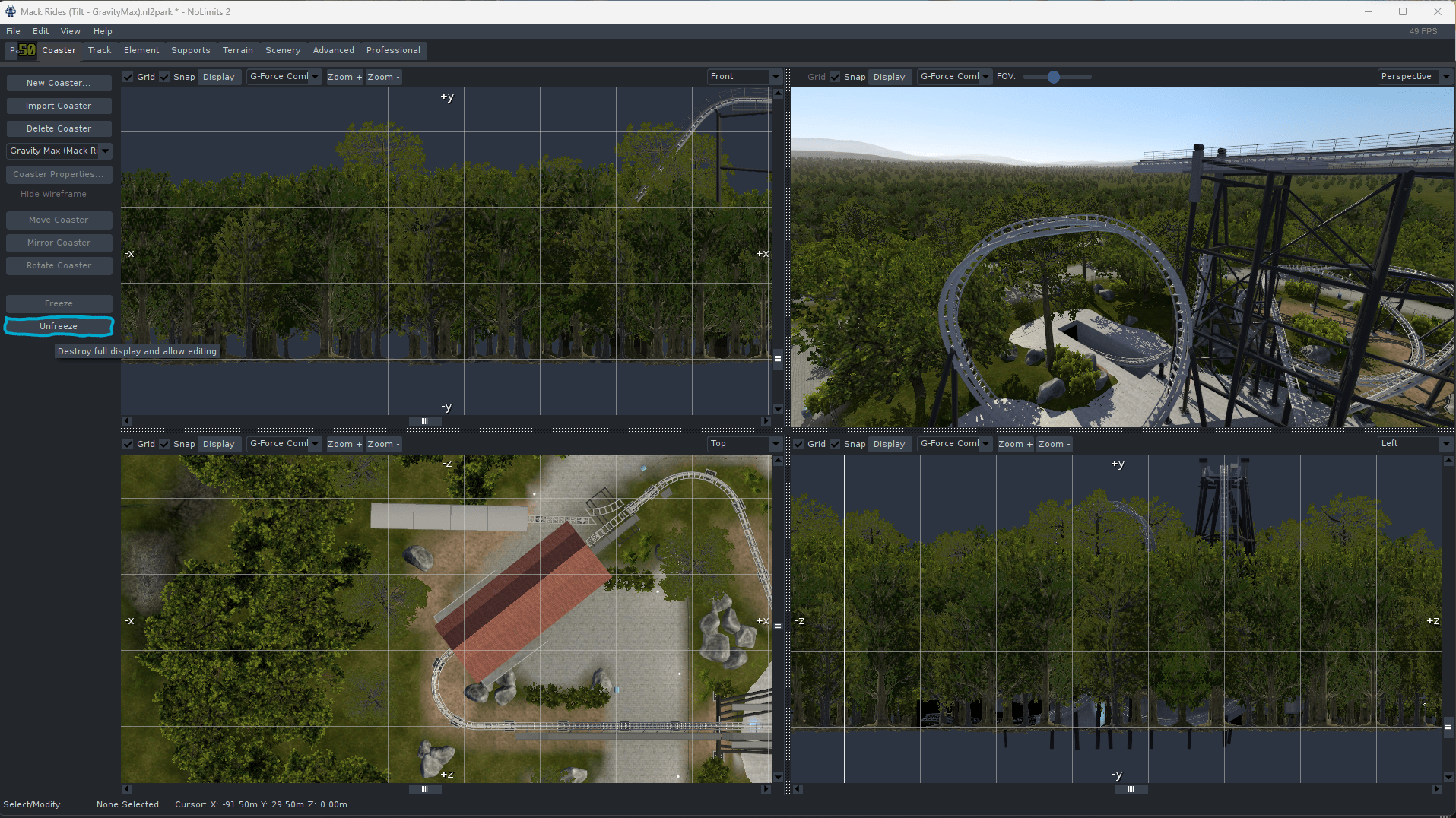Toggle Grid checkbox in Left view
This screenshot has width=1456, height=818.
(x=798, y=444)
